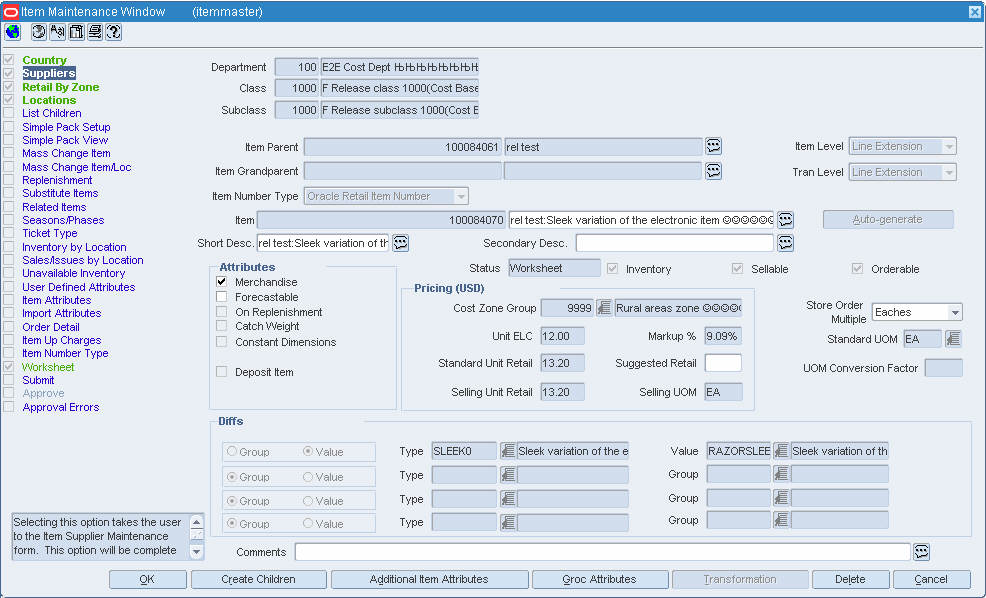The width and height of the screenshot is (986, 598).
Task: Open the Cost Zone Group list of values
Action: [x=604, y=308]
